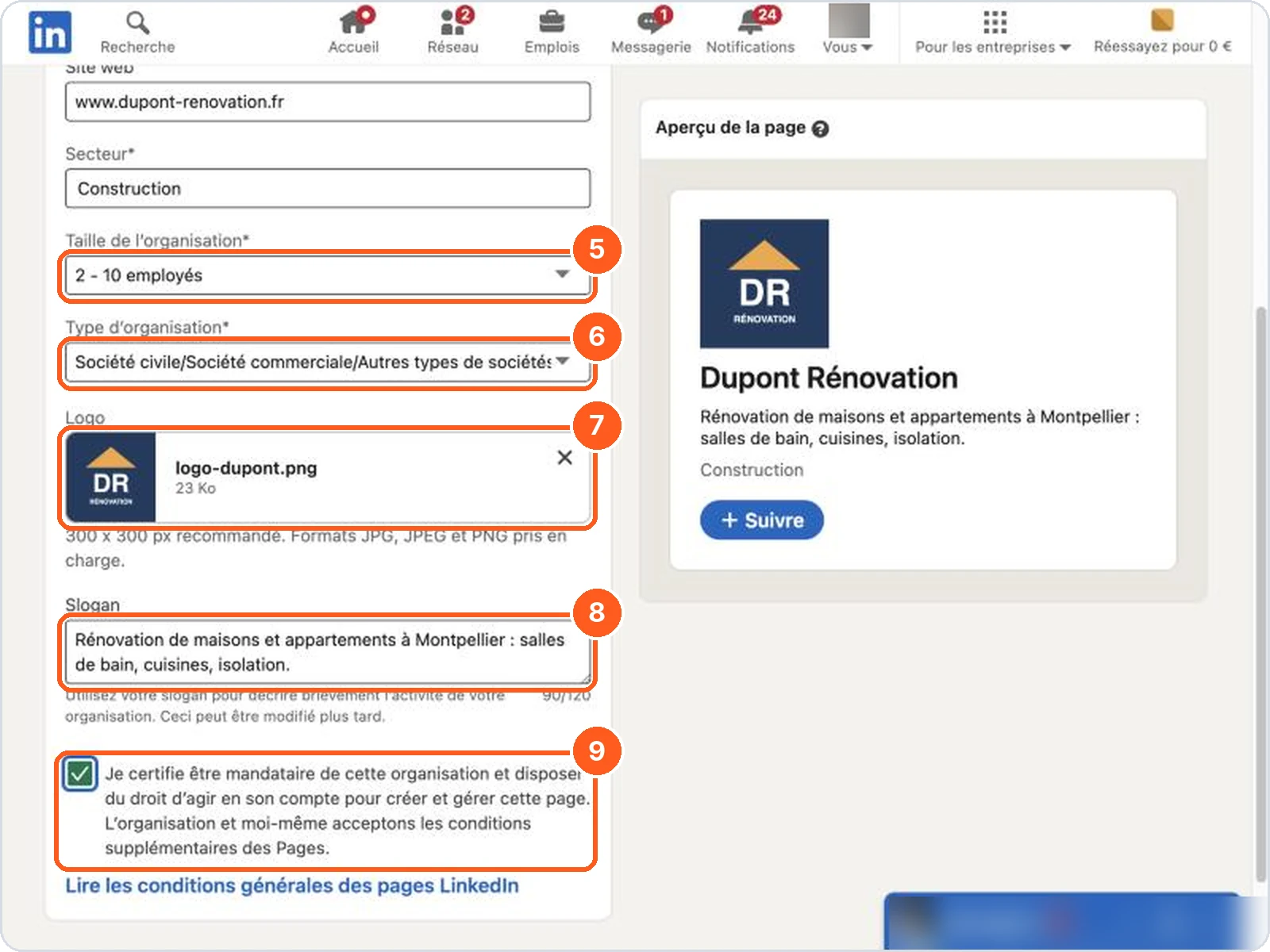The image size is (1270, 952).
Task: Open the LinkedIn home logo
Action: pos(49,32)
